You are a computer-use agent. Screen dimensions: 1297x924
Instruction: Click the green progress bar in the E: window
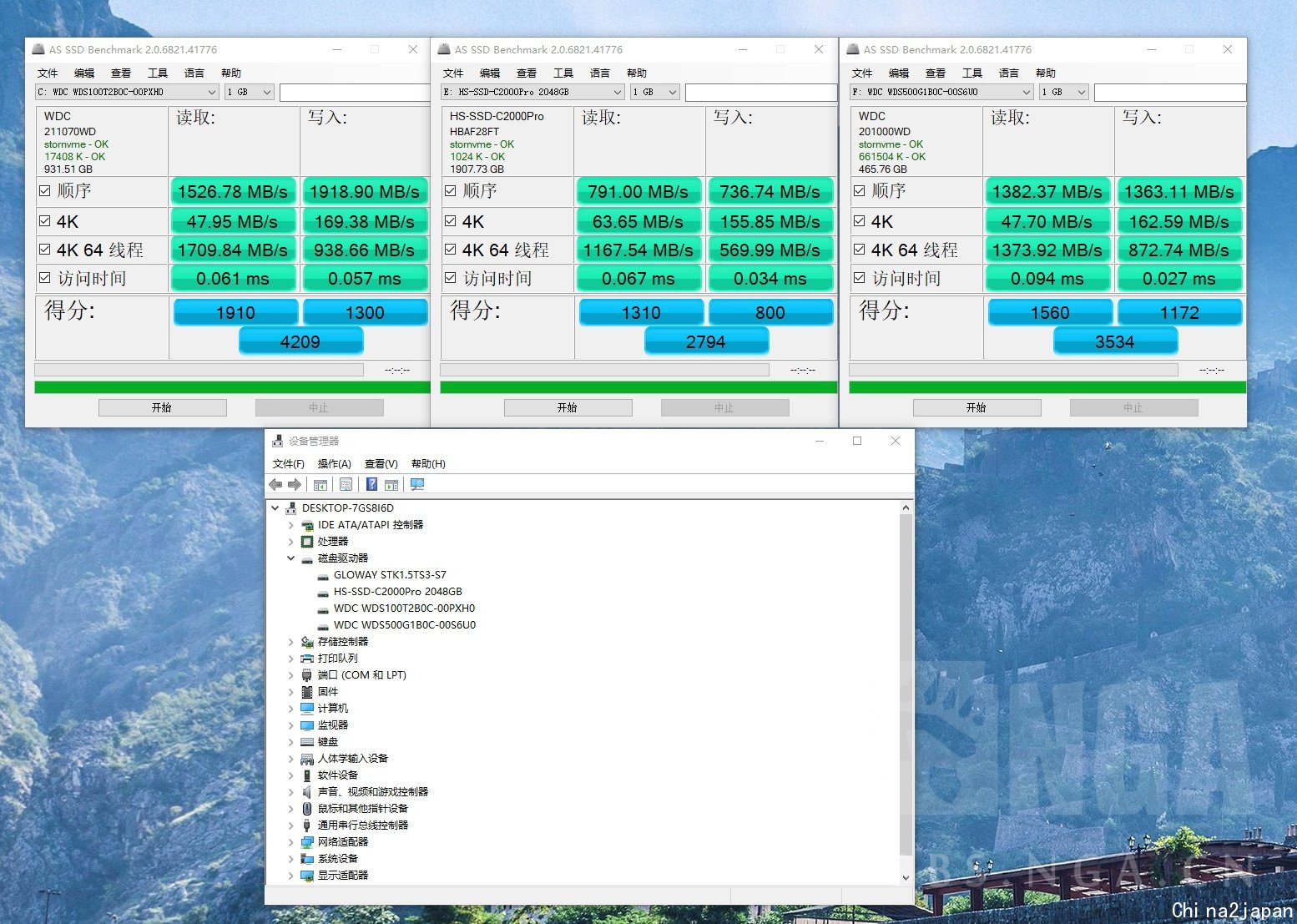tap(638, 387)
